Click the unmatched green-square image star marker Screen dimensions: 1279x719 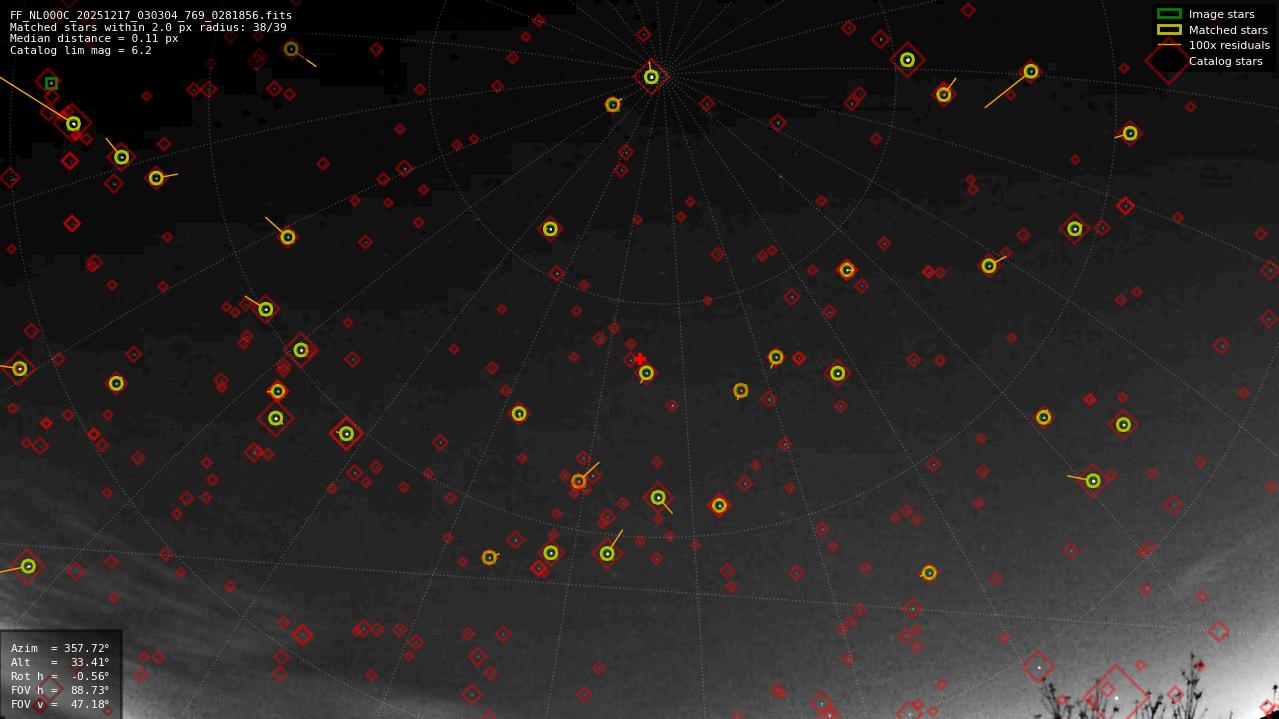pos(51,83)
